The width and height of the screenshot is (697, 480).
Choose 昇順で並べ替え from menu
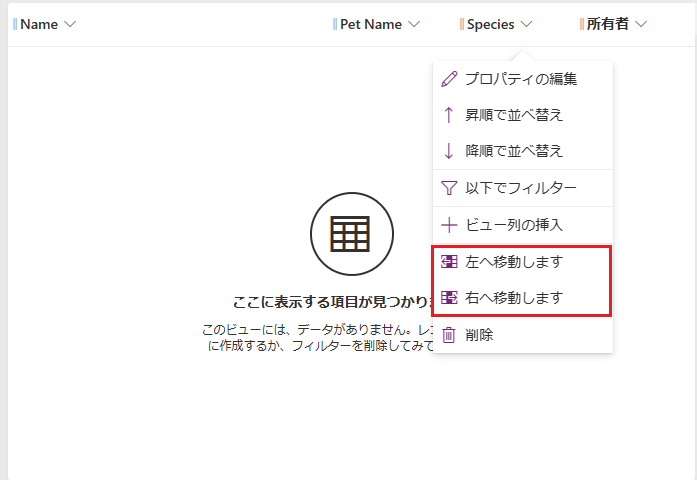(523, 115)
